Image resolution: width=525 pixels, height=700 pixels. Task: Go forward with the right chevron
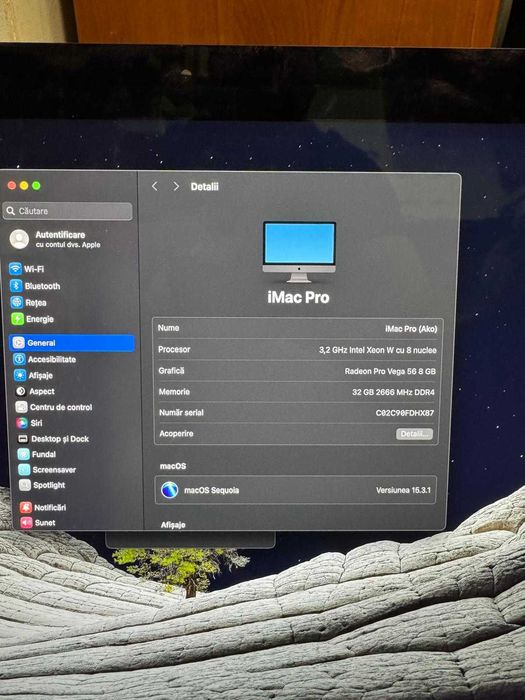176,186
